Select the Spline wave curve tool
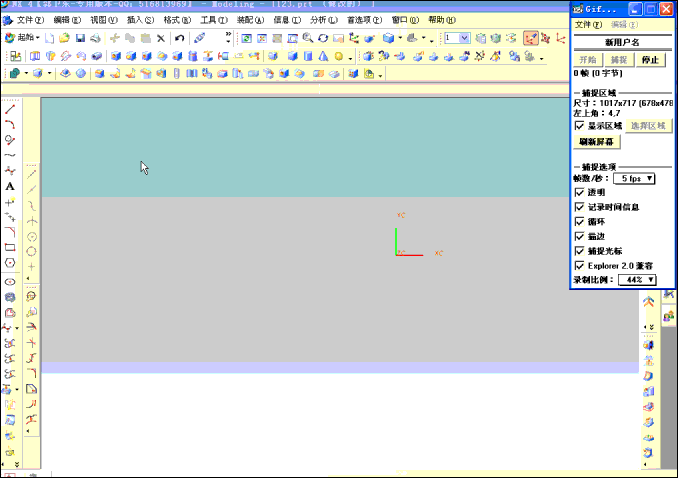678x478 pixels. point(10,155)
